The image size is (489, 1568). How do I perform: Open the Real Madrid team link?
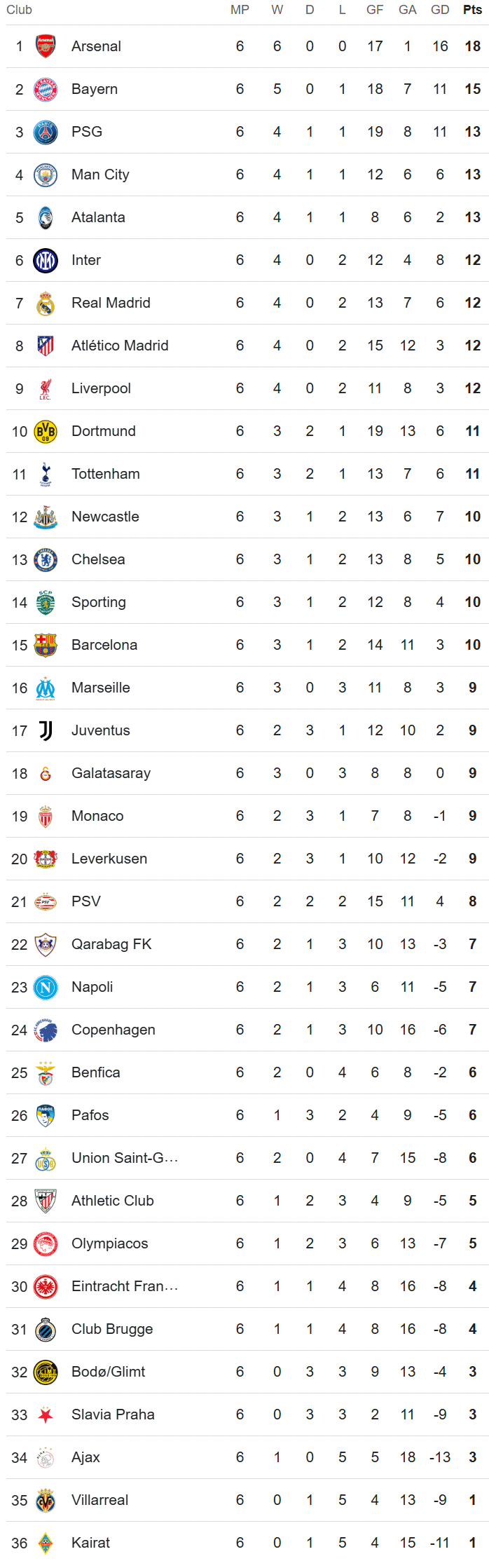click(111, 303)
